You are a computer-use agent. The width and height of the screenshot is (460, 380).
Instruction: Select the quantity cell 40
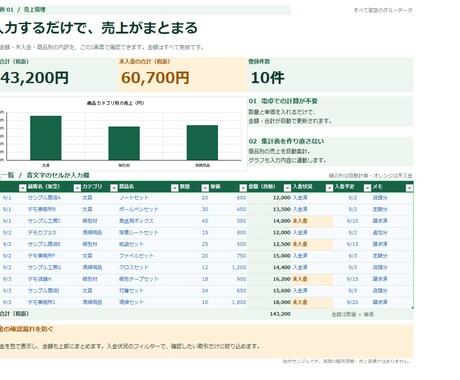tap(205, 221)
